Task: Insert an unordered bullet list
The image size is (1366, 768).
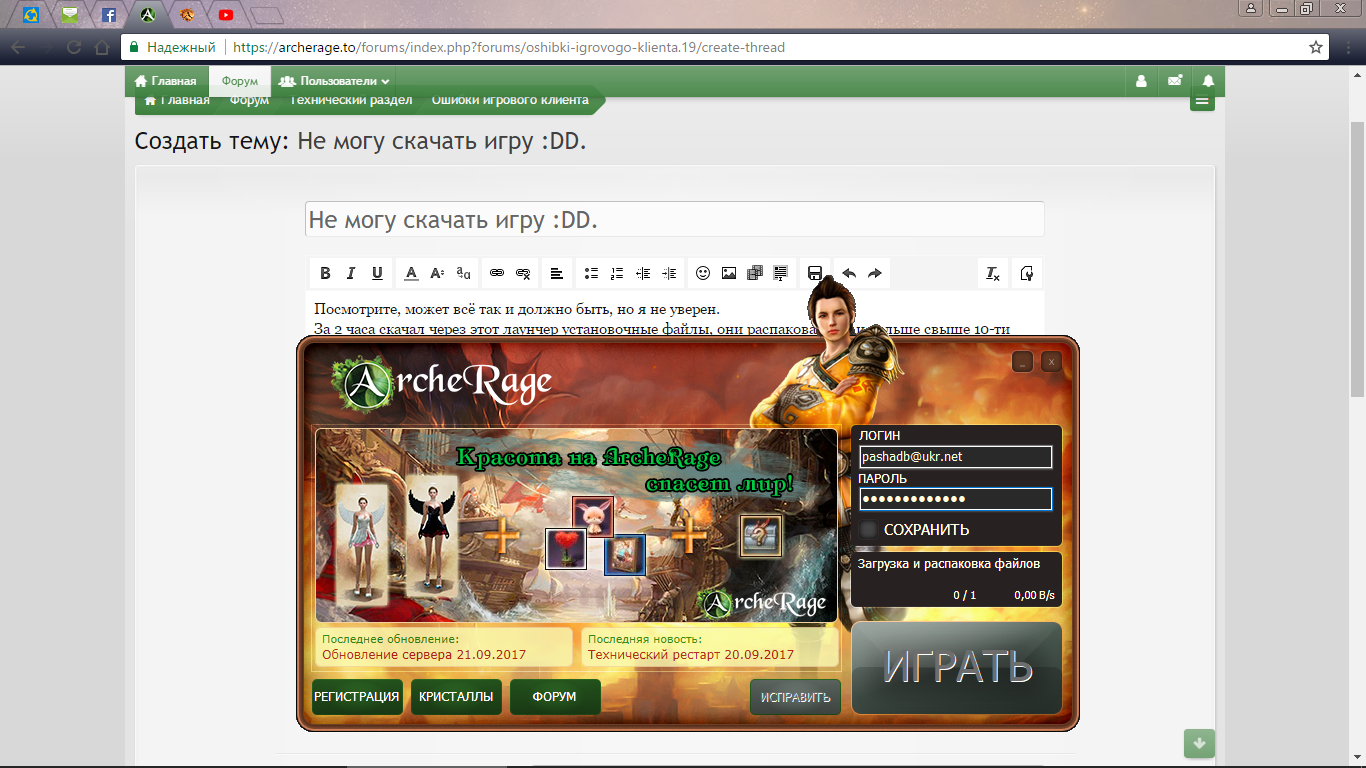Action: [591, 273]
